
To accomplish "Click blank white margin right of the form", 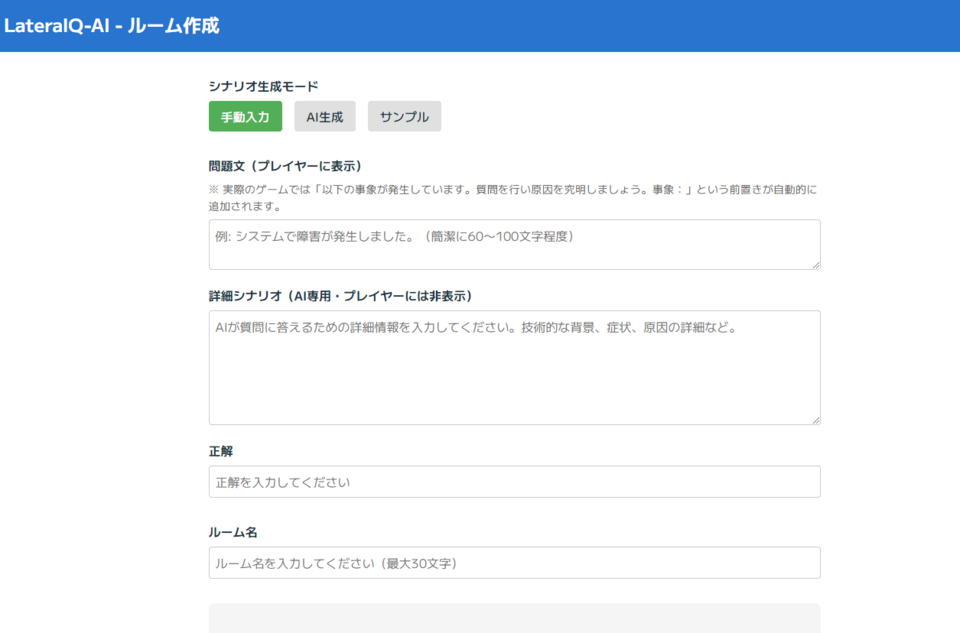I will pos(890,350).
